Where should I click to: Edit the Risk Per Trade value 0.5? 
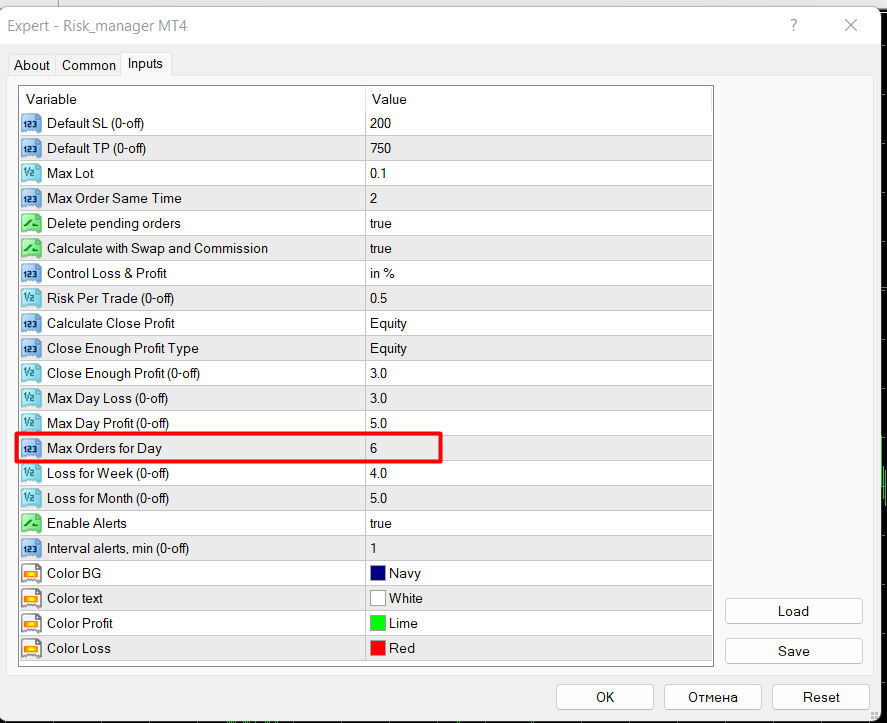coord(539,298)
